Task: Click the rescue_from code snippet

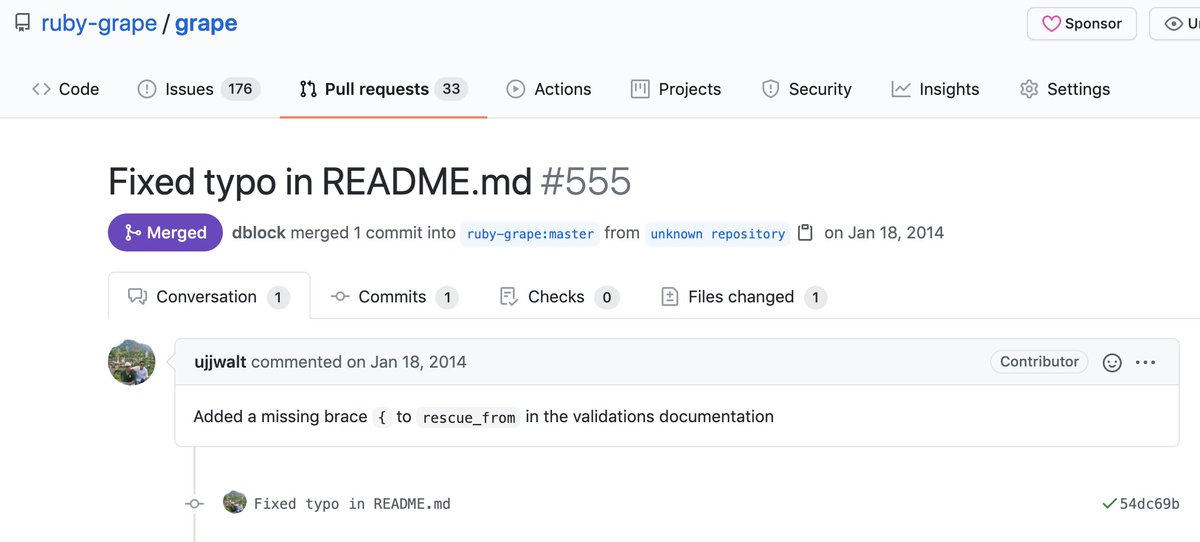Action: pyautogui.click(x=469, y=417)
